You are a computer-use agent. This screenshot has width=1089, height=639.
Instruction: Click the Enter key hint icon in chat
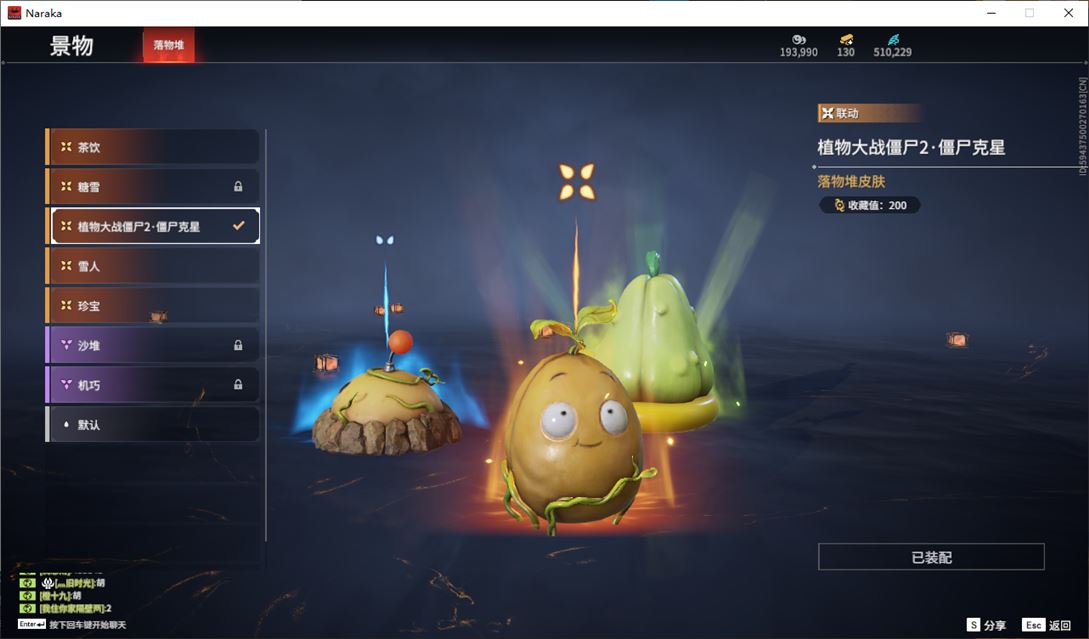(32, 624)
